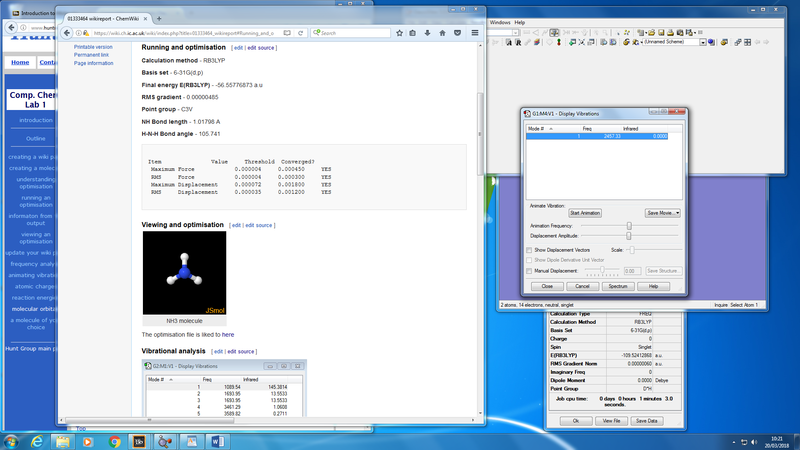Click Cancel in Display Vibrations dialog

point(582,286)
